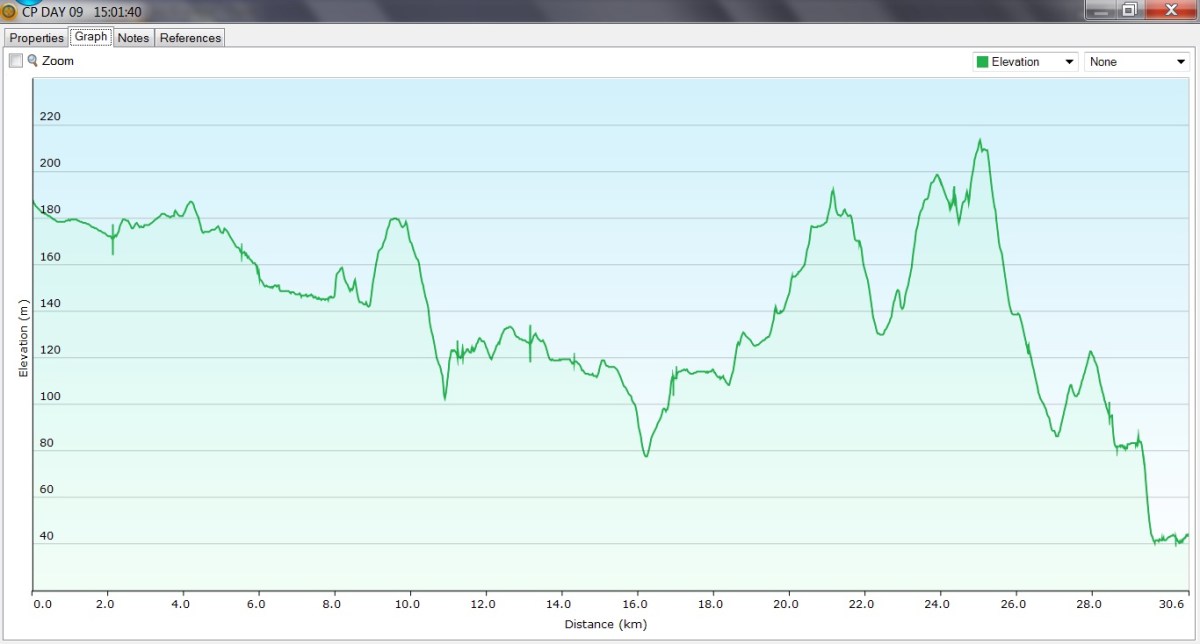Select the Graph tab
Screen dimensions: 1200x644
pos(91,37)
